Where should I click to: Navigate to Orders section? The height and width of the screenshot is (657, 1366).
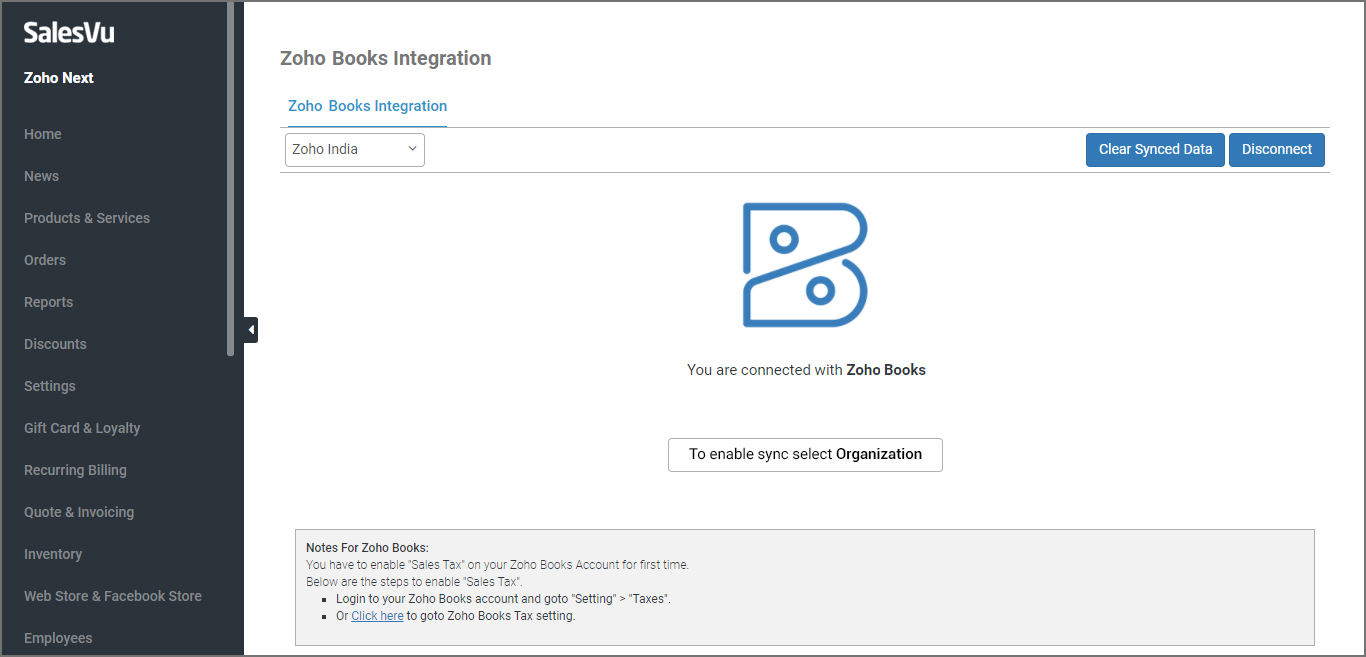(45, 260)
